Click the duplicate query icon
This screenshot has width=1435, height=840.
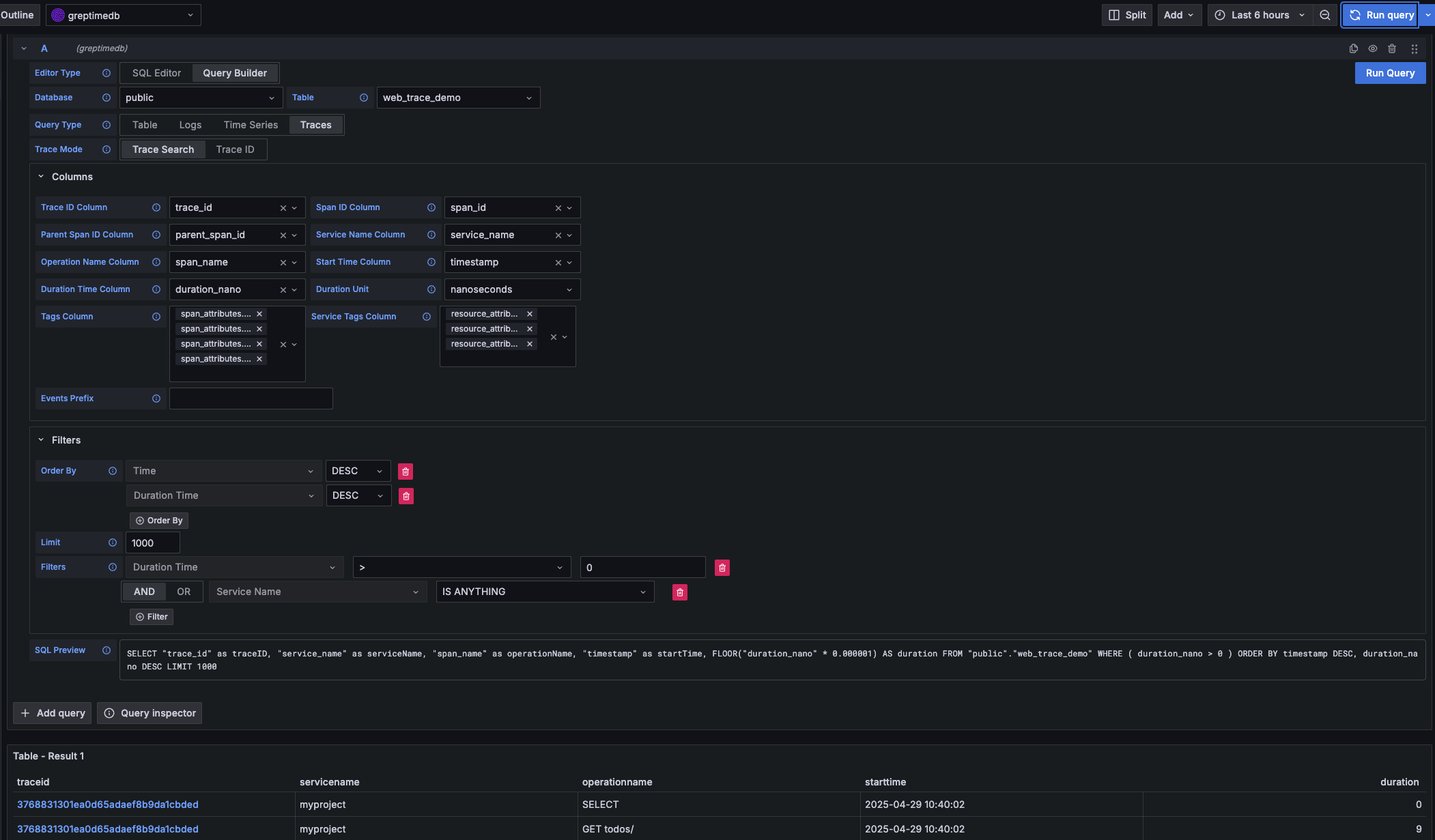click(x=1353, y=48)
